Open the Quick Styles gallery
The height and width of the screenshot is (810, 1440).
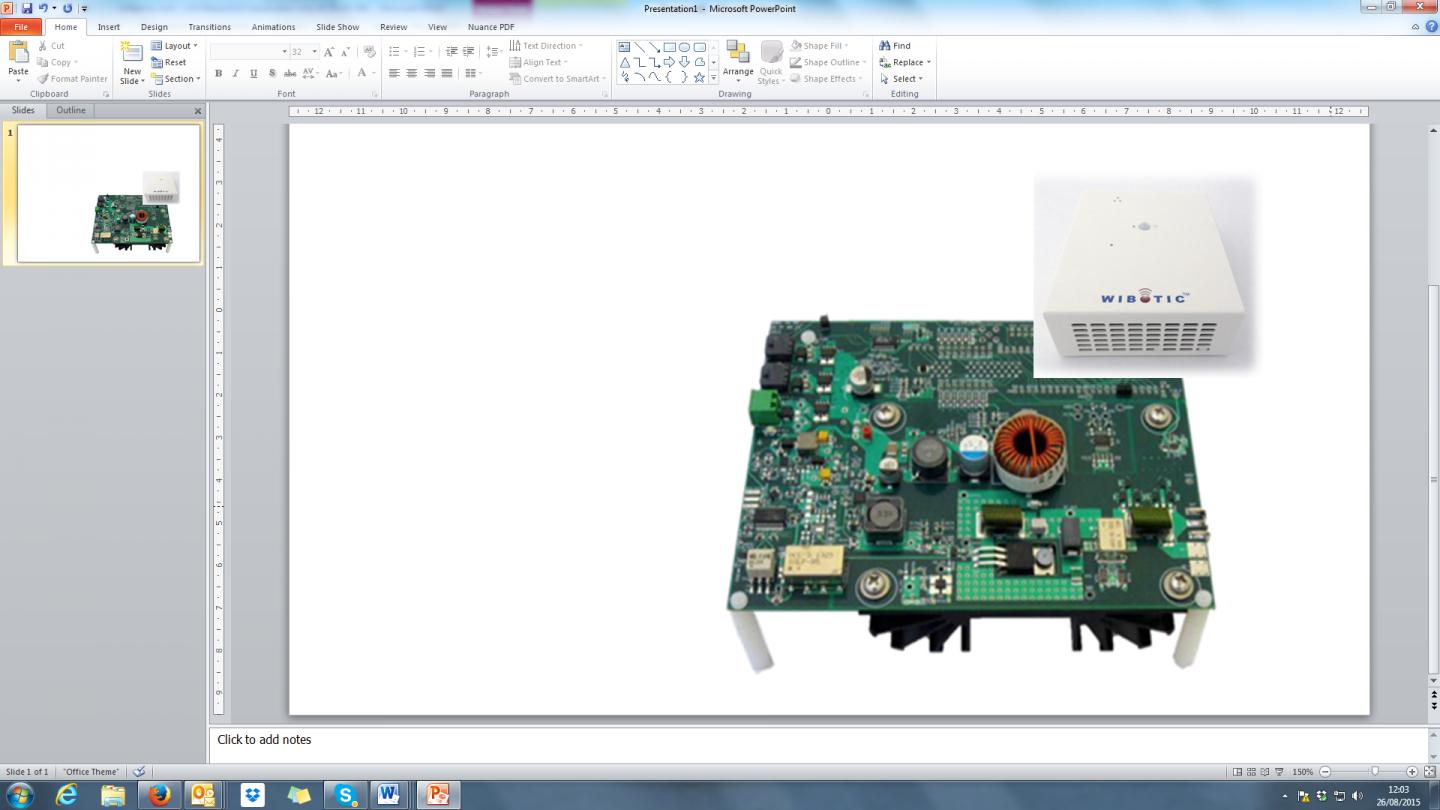[771, 62]
